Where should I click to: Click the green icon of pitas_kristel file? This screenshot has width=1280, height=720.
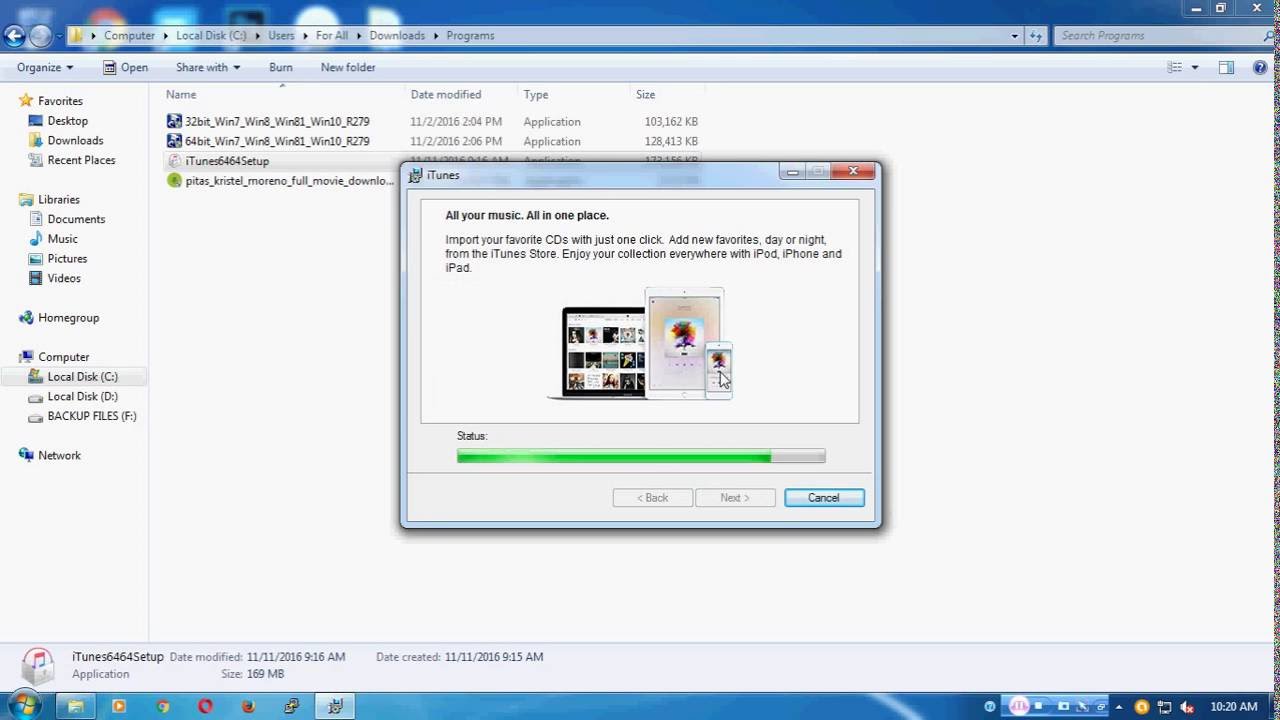click(x=174, y=181)
